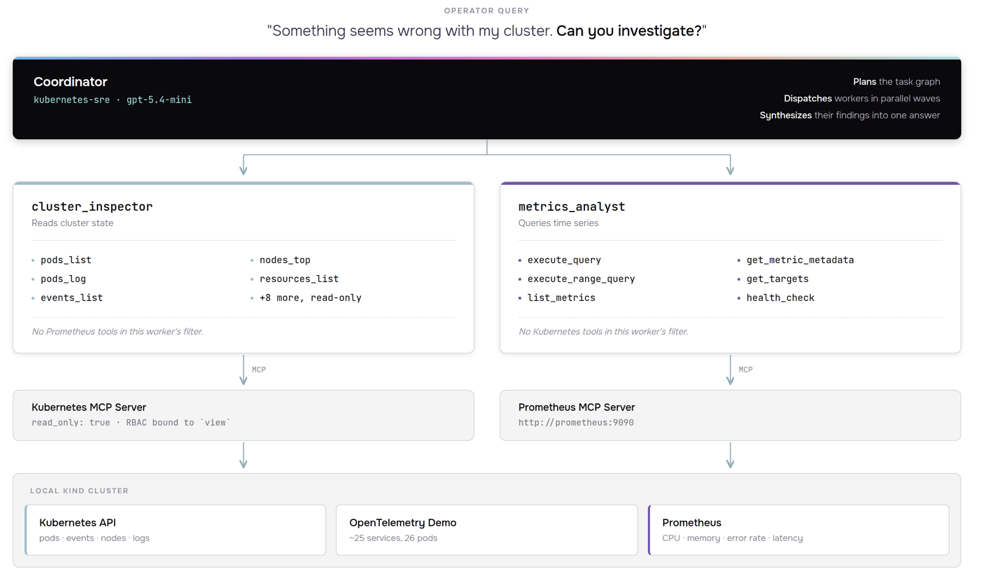Click 'pods · events · nodes · logs' text
Screen dimensions: 990x586
pos(94,538)
